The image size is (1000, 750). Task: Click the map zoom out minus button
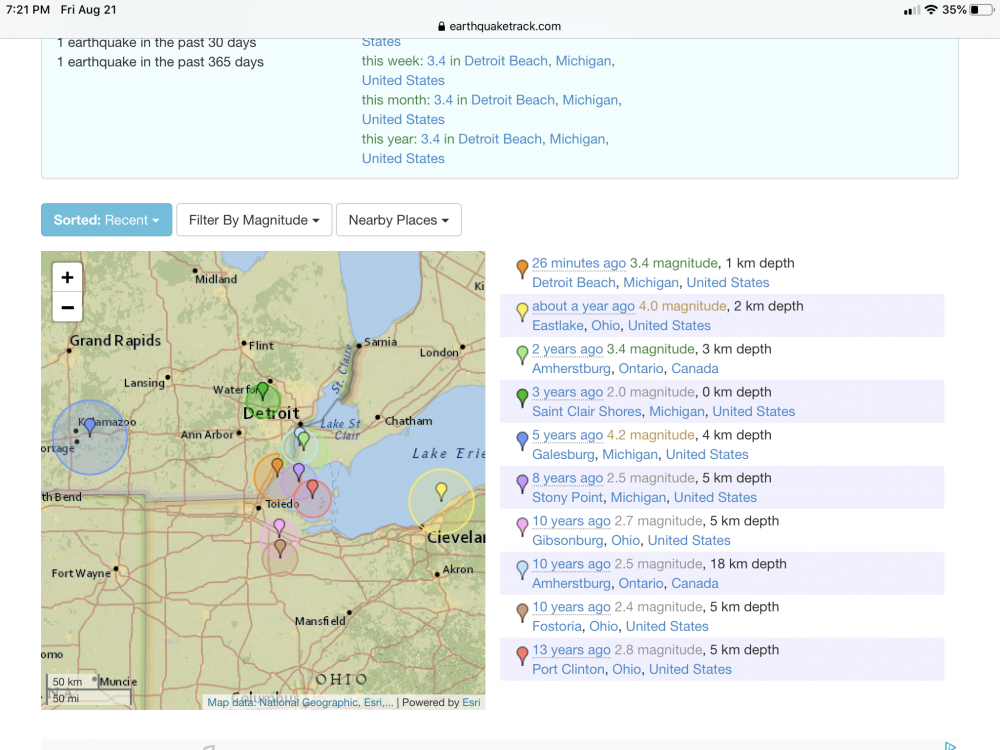click(67, 307)
